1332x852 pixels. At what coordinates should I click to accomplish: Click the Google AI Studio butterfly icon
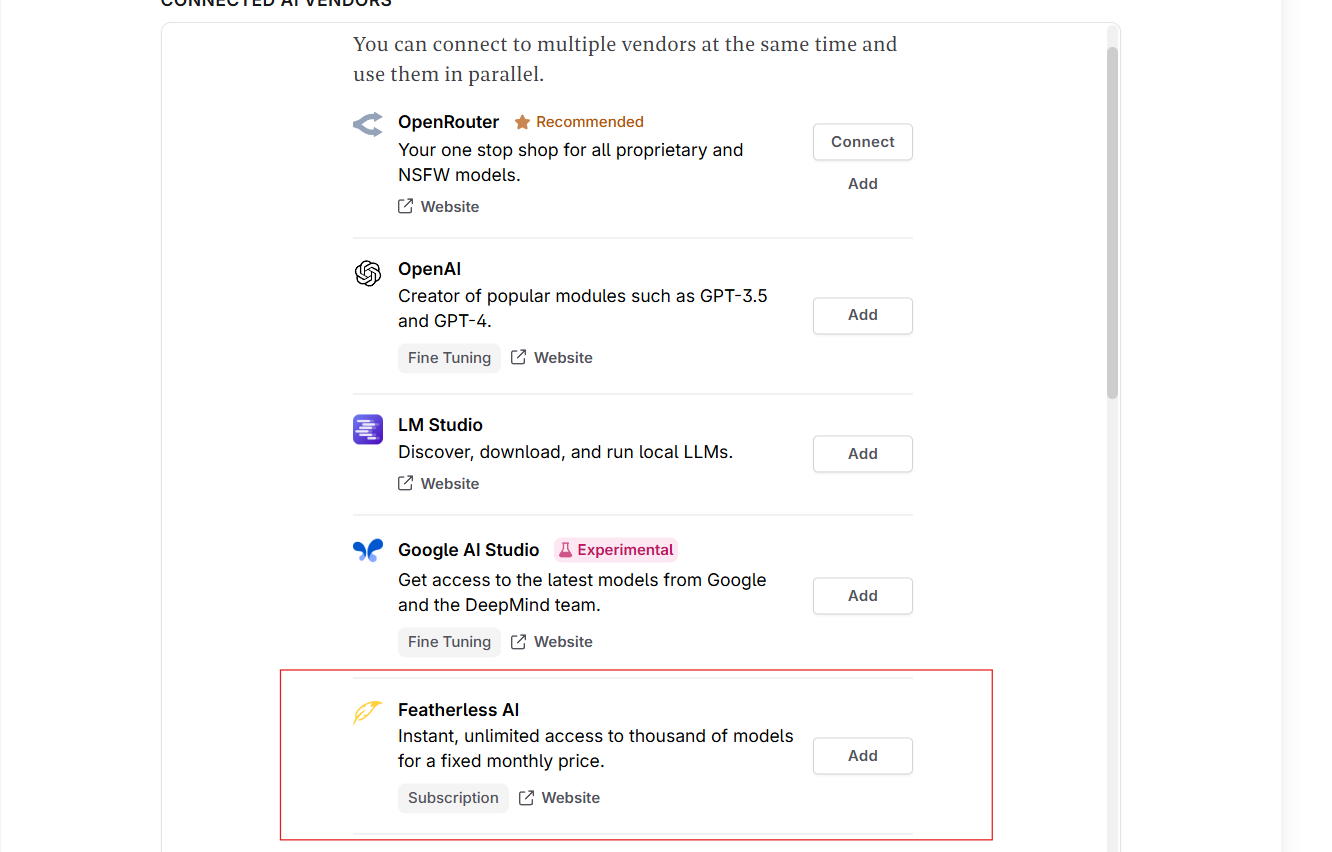tap(368, 550)
